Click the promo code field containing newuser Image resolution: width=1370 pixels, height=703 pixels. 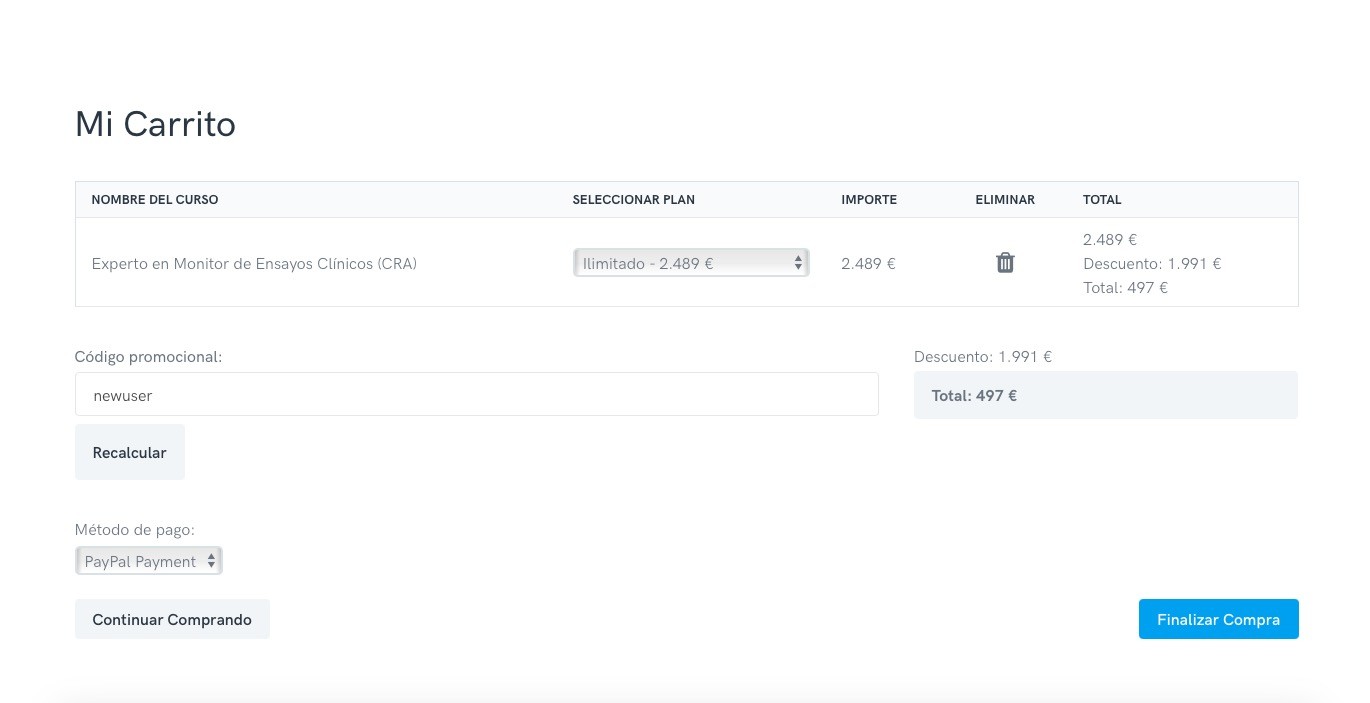pyautogui.click(x=477, y=395)
